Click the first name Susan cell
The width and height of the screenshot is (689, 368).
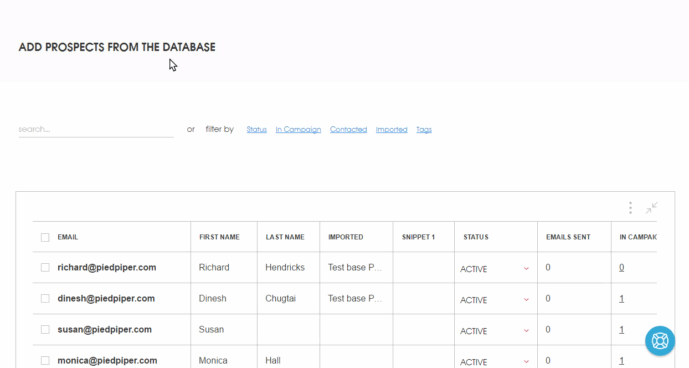click(211, 329)
